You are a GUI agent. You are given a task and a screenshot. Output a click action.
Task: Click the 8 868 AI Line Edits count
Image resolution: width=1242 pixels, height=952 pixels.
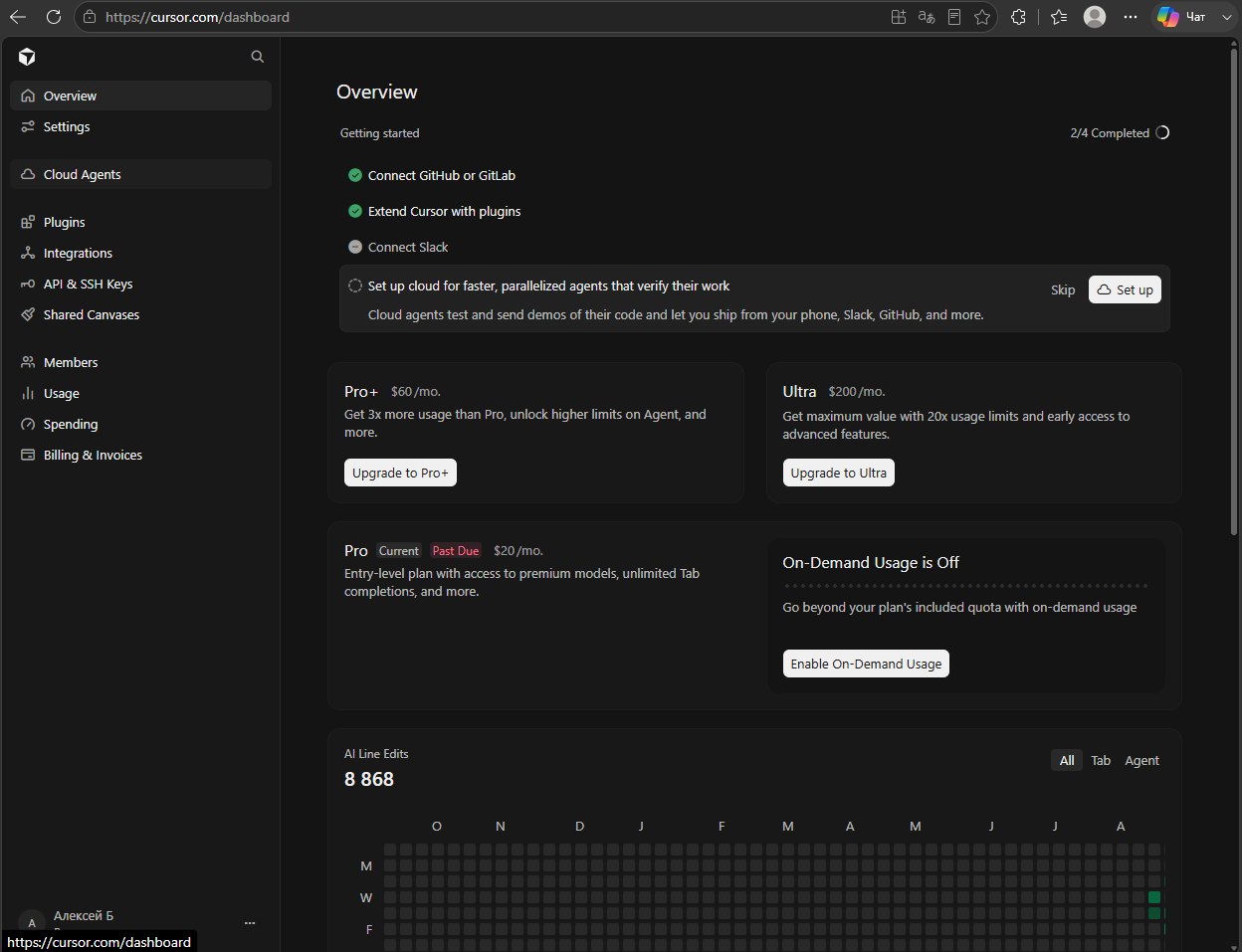point(369,779)
